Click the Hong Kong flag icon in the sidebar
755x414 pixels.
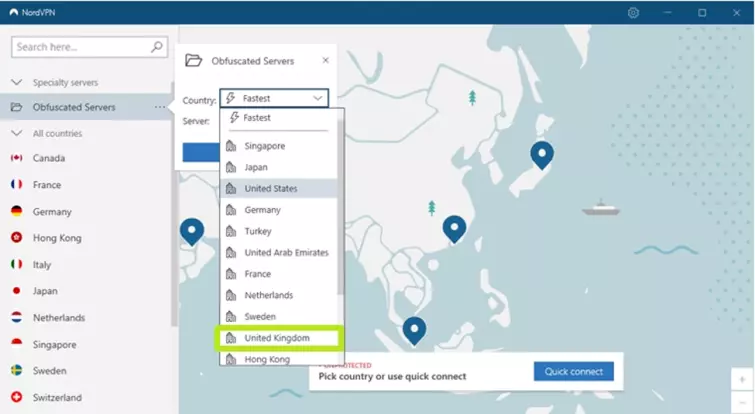coord(16,237)
